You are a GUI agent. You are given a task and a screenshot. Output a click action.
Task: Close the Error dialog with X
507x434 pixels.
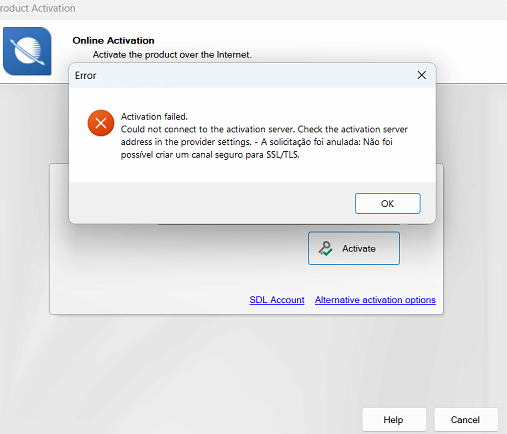(422, 75)
